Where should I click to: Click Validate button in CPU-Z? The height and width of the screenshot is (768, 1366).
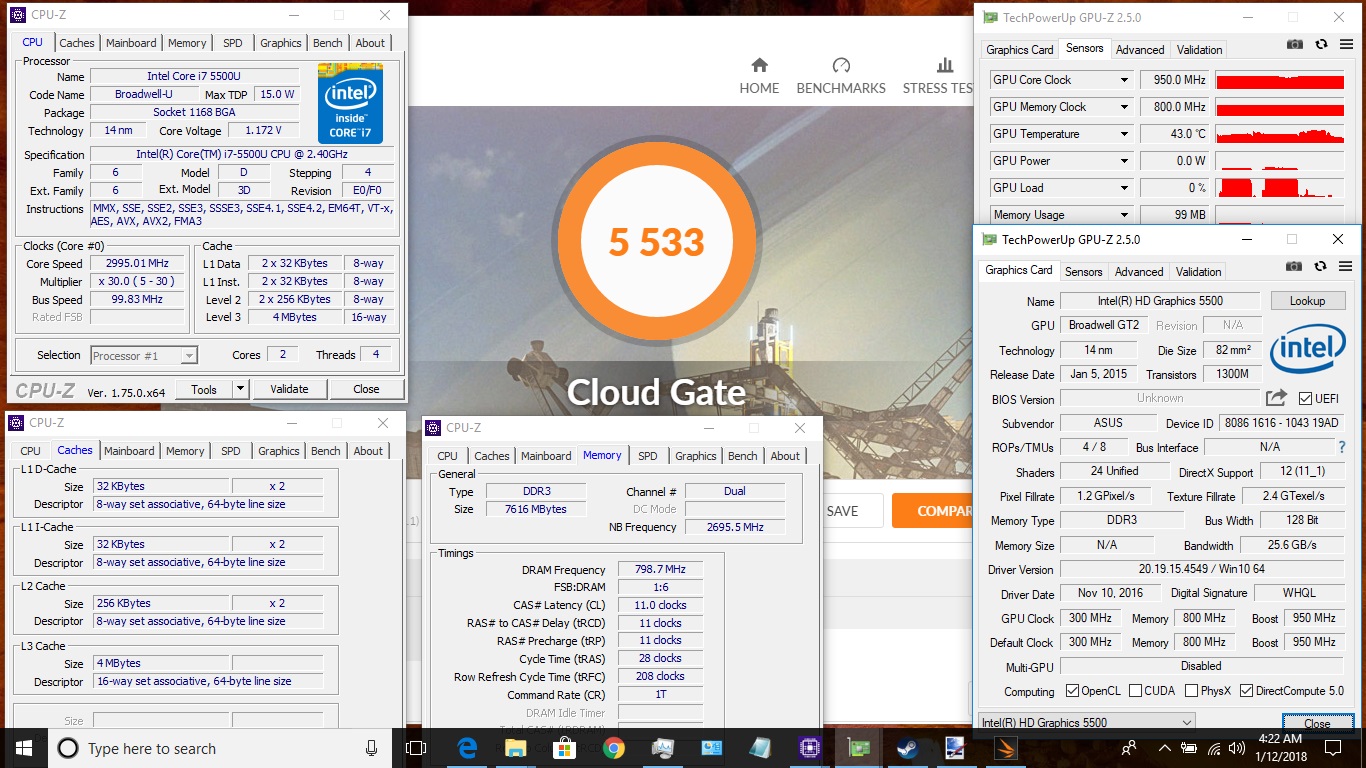[x=290, y=389]
